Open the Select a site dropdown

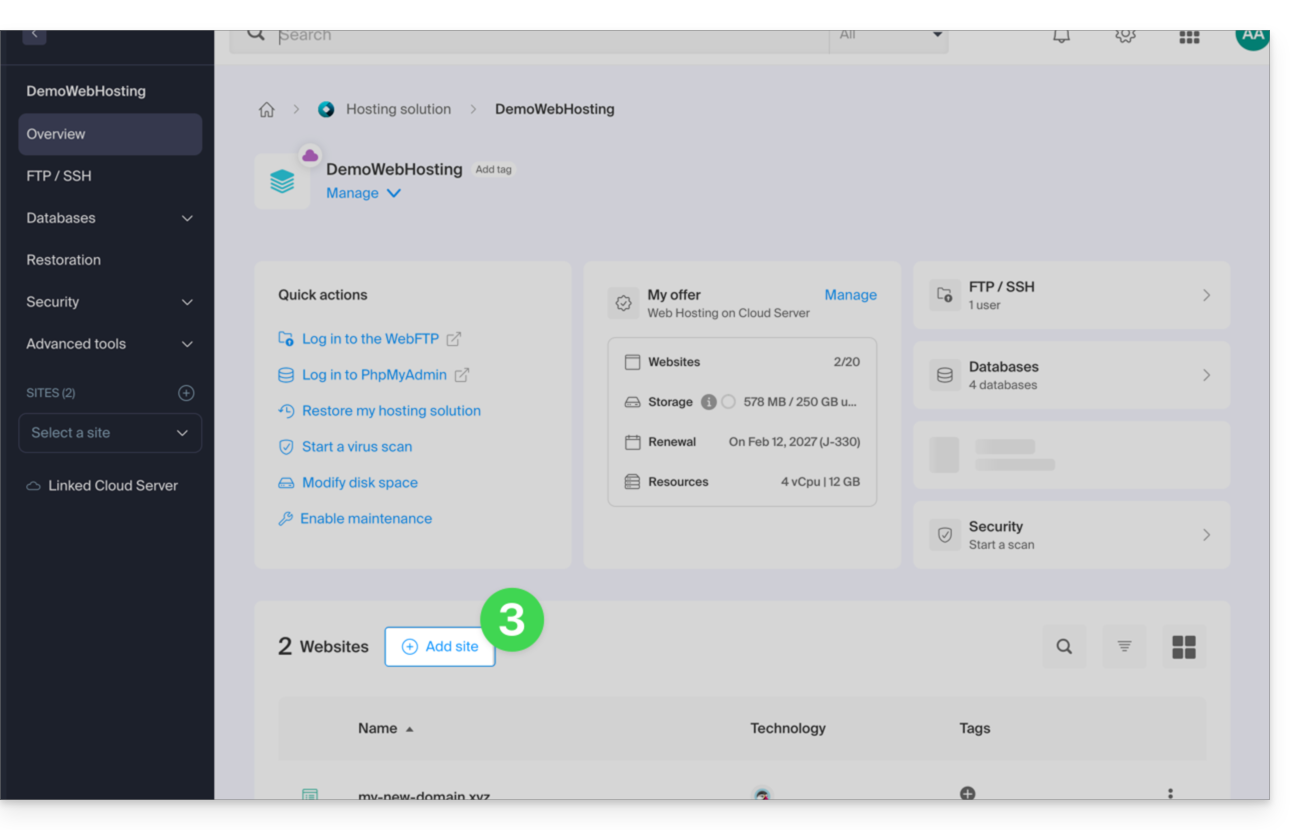(110, 433)
